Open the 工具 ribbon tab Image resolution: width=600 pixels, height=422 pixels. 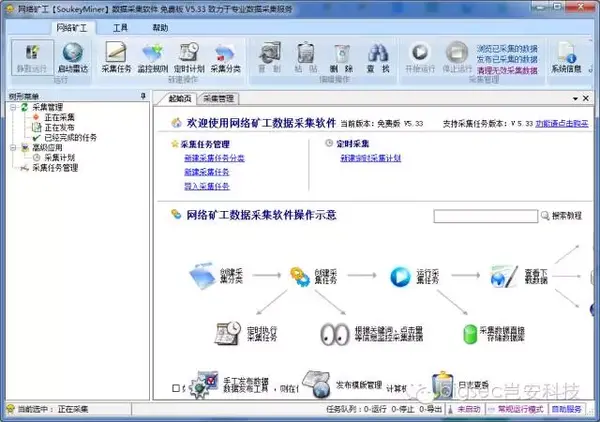coord(120,28)
